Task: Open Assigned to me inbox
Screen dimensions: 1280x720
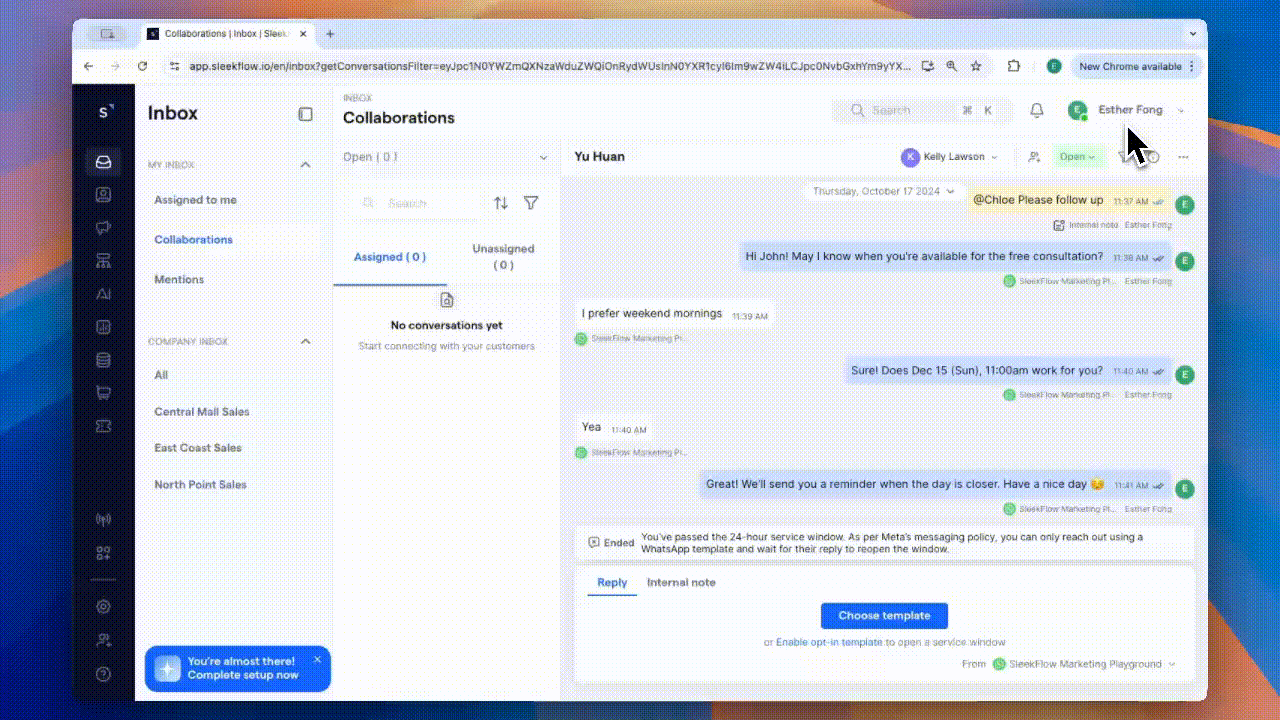Action: click(195, 200)
